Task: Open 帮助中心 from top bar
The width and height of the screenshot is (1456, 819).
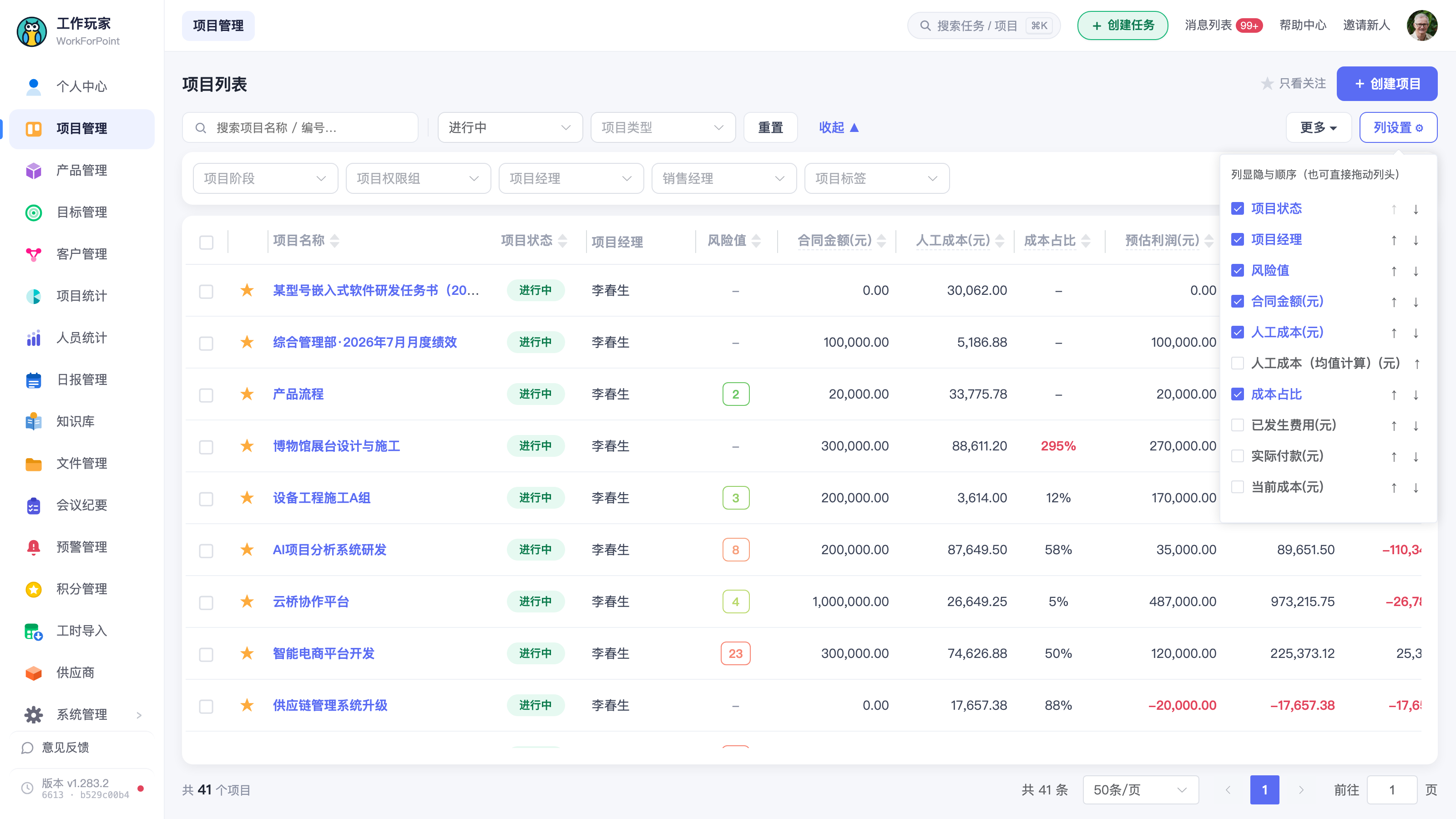Action: click(1303, 25)
